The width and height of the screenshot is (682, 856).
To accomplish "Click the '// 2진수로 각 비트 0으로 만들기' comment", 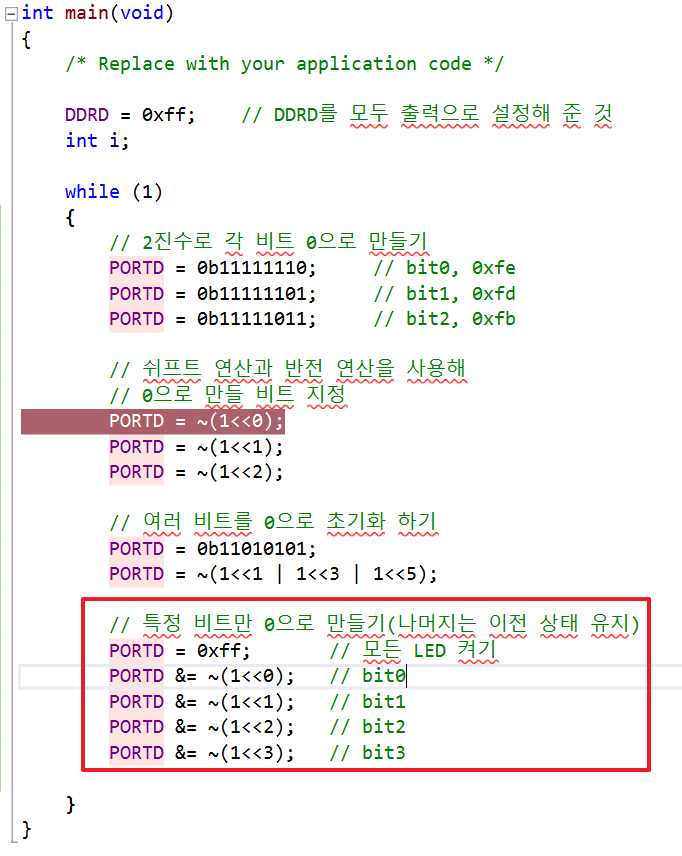I will coord(269,242).
